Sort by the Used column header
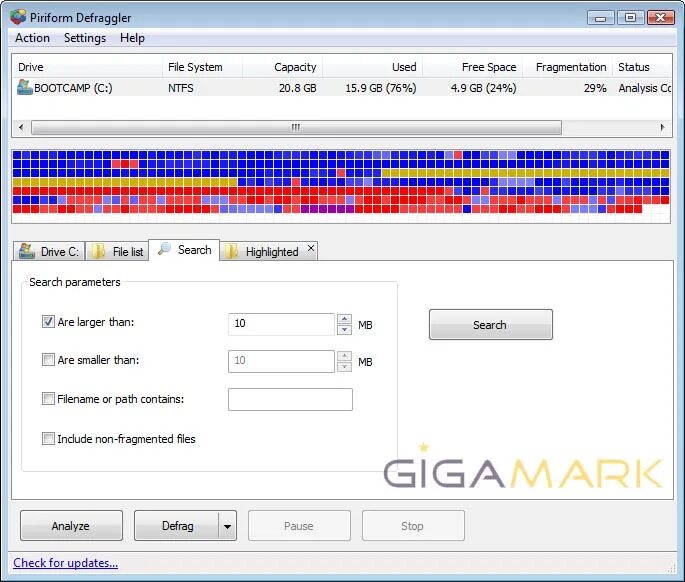Viewport: 685px width, 582px height. point(373,67)
